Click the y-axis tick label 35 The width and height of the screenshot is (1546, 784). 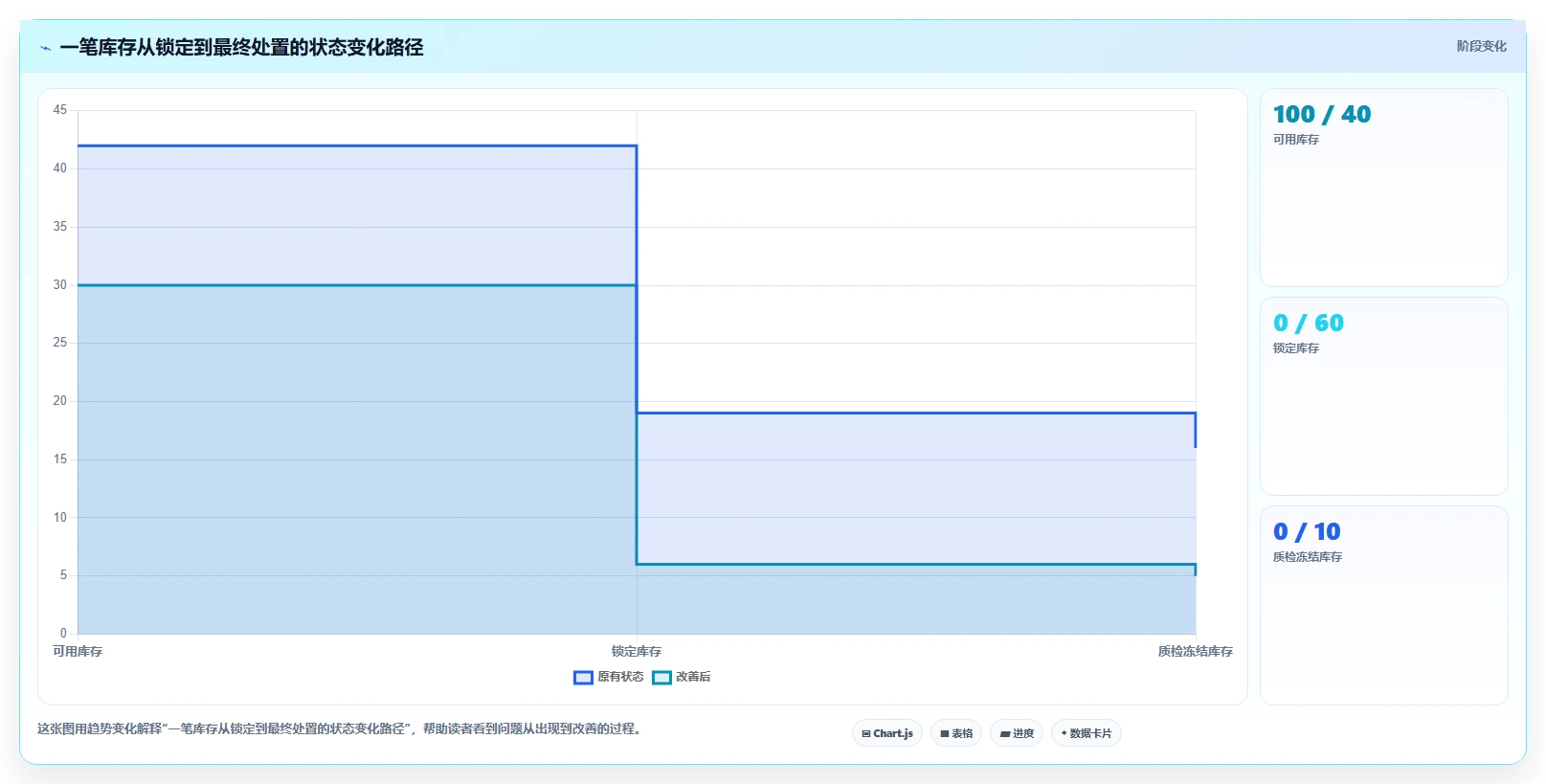(x=60, y=227)
